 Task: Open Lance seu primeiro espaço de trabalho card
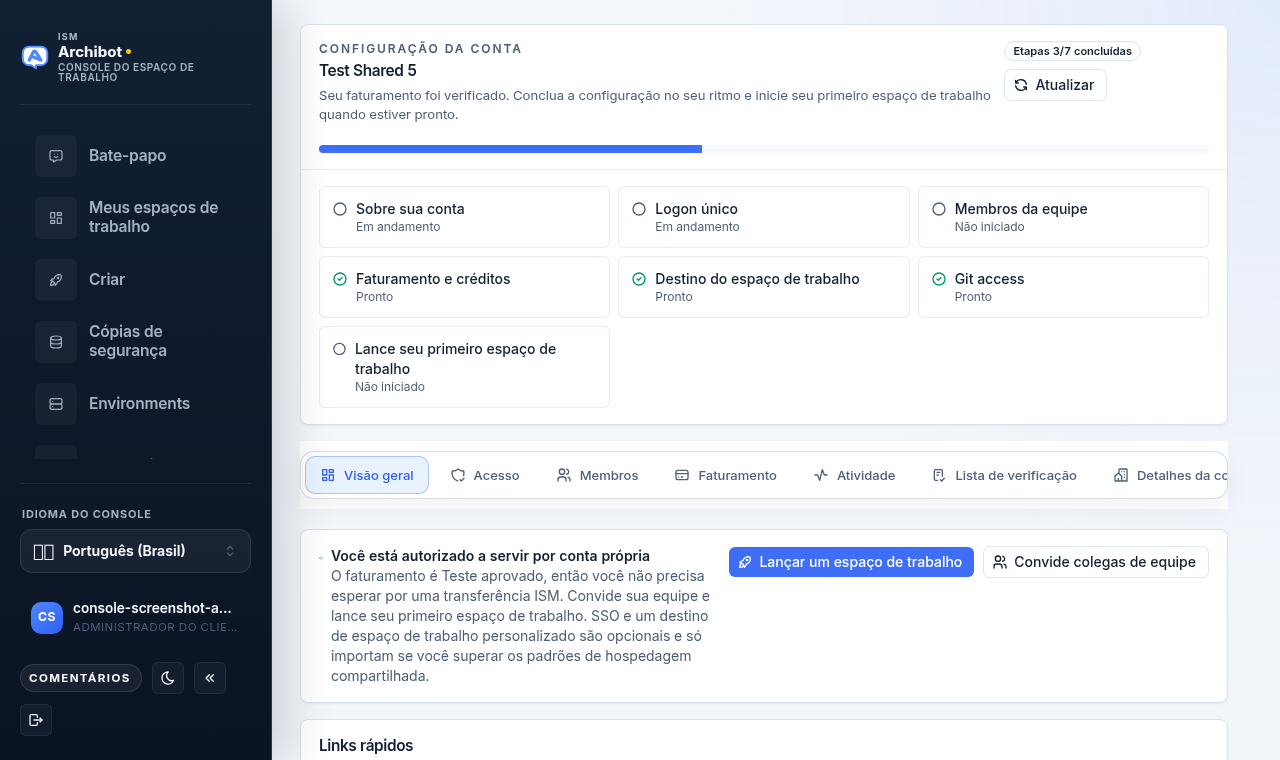point(464,367)
